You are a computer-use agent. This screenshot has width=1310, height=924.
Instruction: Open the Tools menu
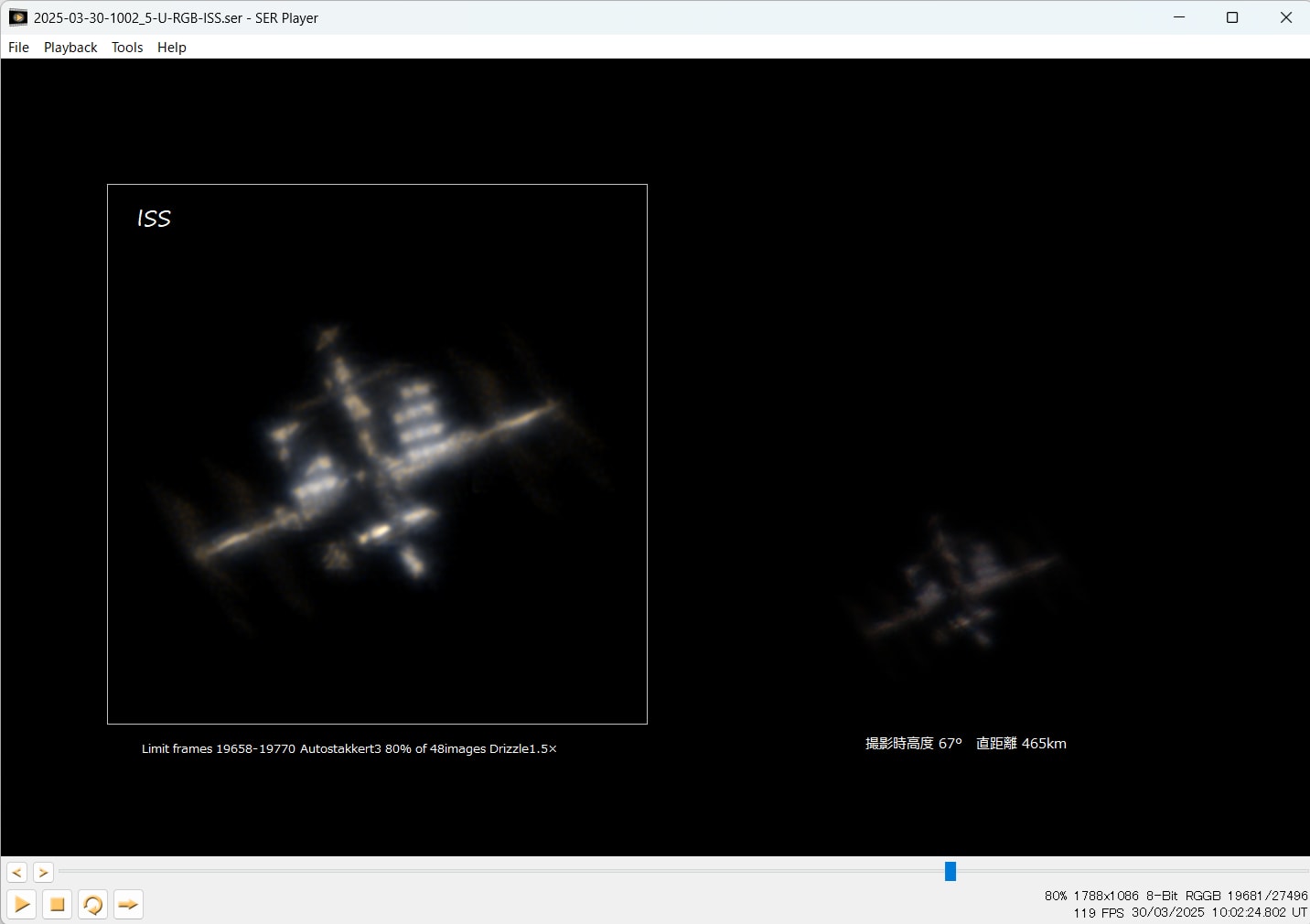127,48
